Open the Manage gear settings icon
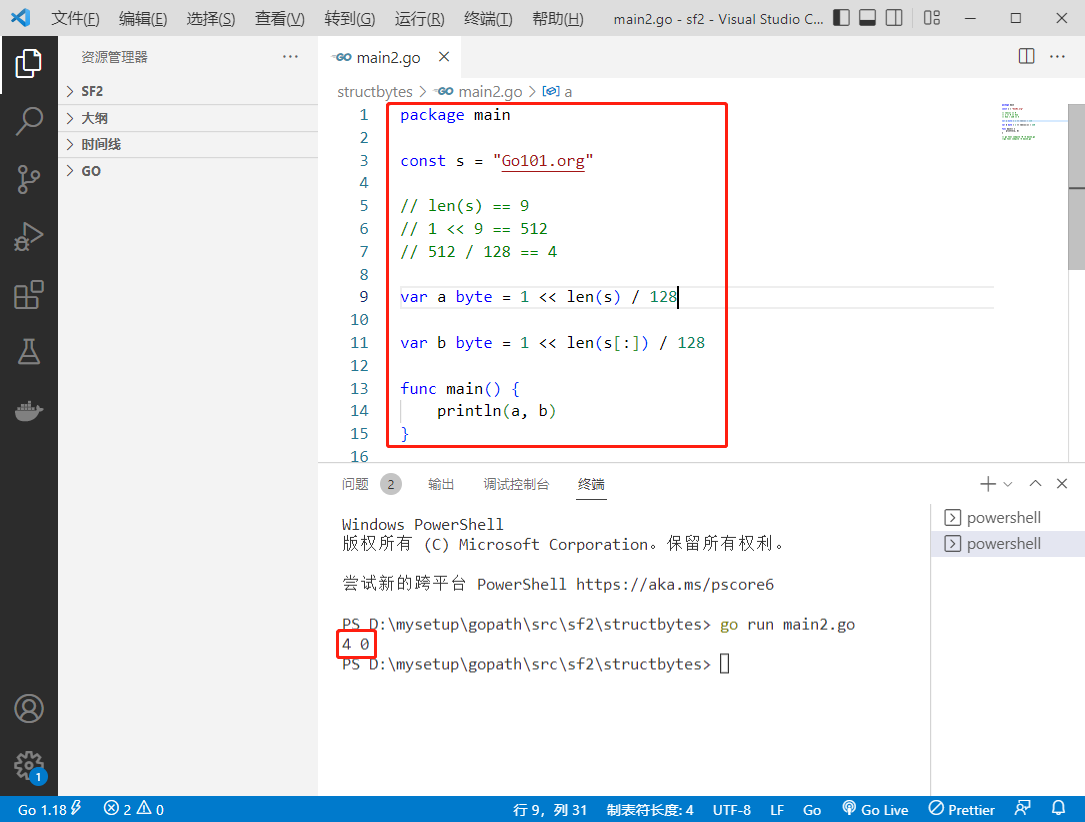The width and height of the screenshot is (1085, 822). click(x=28, y=766)
